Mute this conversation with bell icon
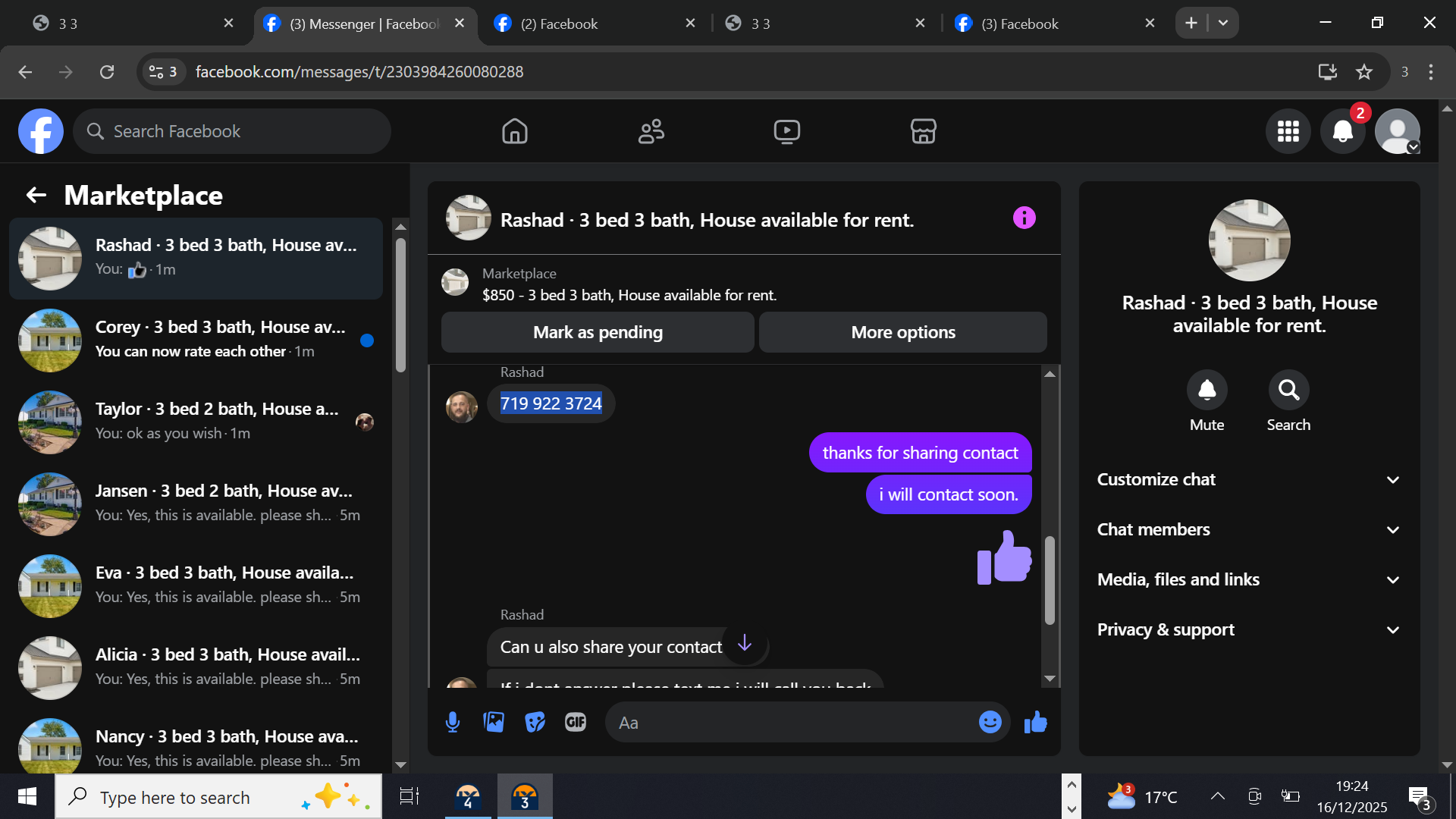Viewport: 1456px width, 819px height. [1207, 390]
